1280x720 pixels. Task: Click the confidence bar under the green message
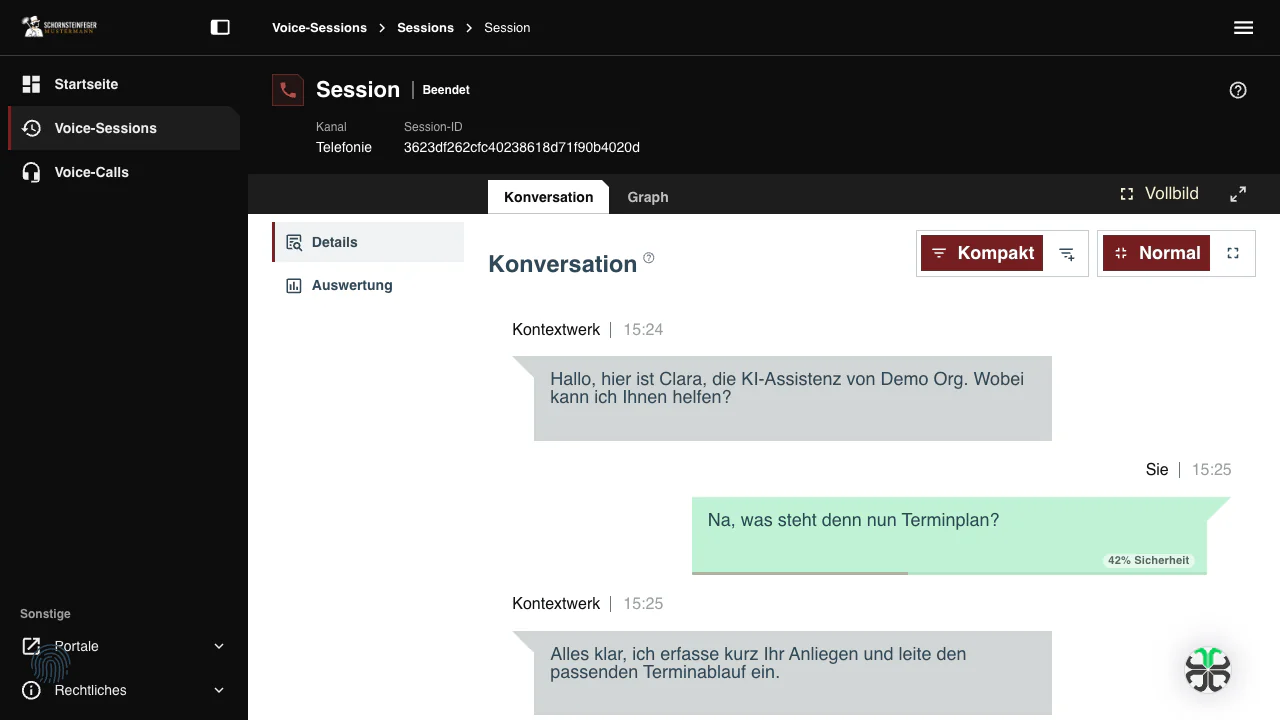pyautogui.click(x=949, y=573)
